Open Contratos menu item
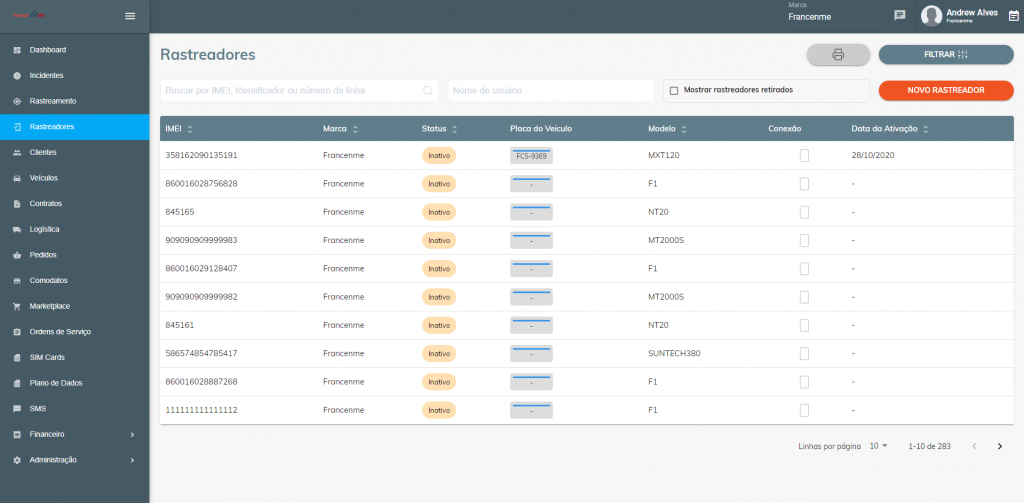The image size is (1024, 503). pyautogui.click(x=74, y=204)
